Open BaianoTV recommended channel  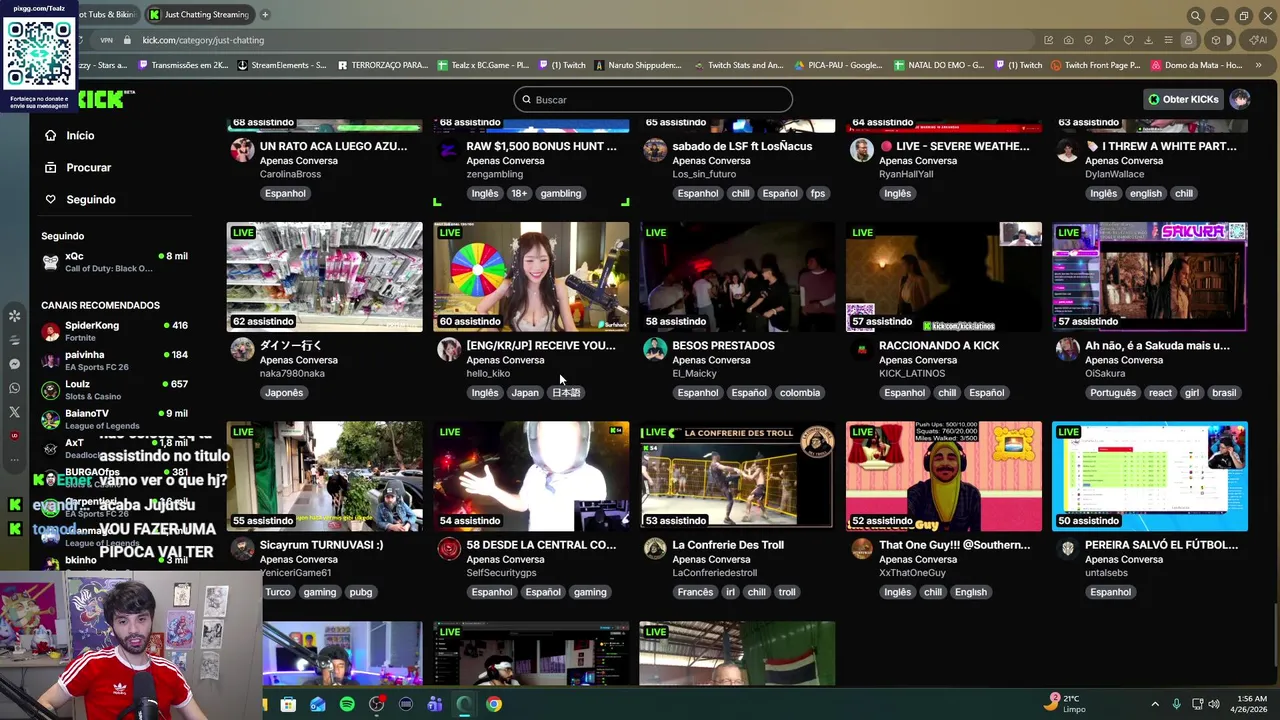114,419
